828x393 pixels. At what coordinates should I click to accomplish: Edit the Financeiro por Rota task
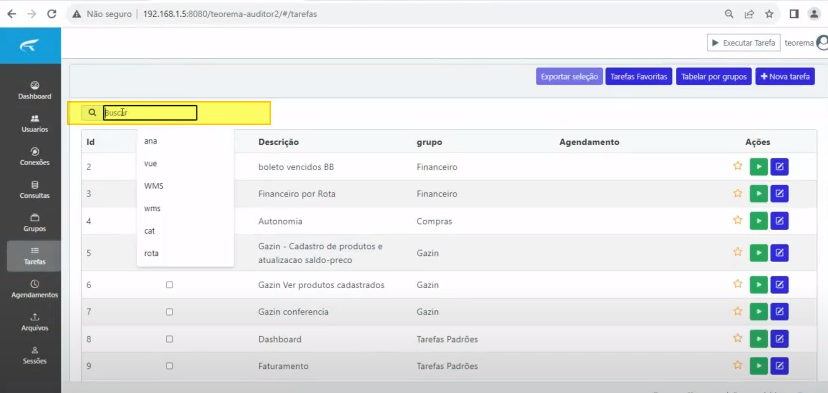(779, 194)
